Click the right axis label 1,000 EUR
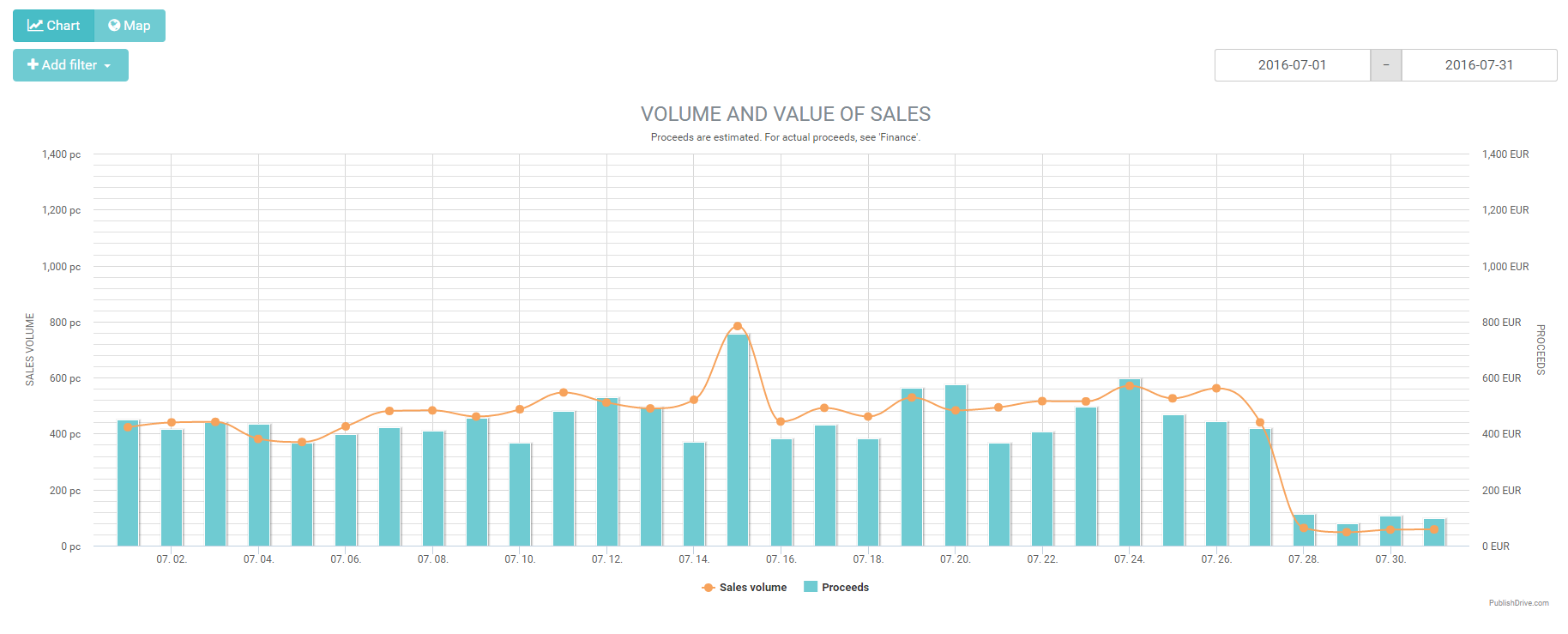Image resolution: width=1568 pixels, height=634 pixels. coord(1505,267)
